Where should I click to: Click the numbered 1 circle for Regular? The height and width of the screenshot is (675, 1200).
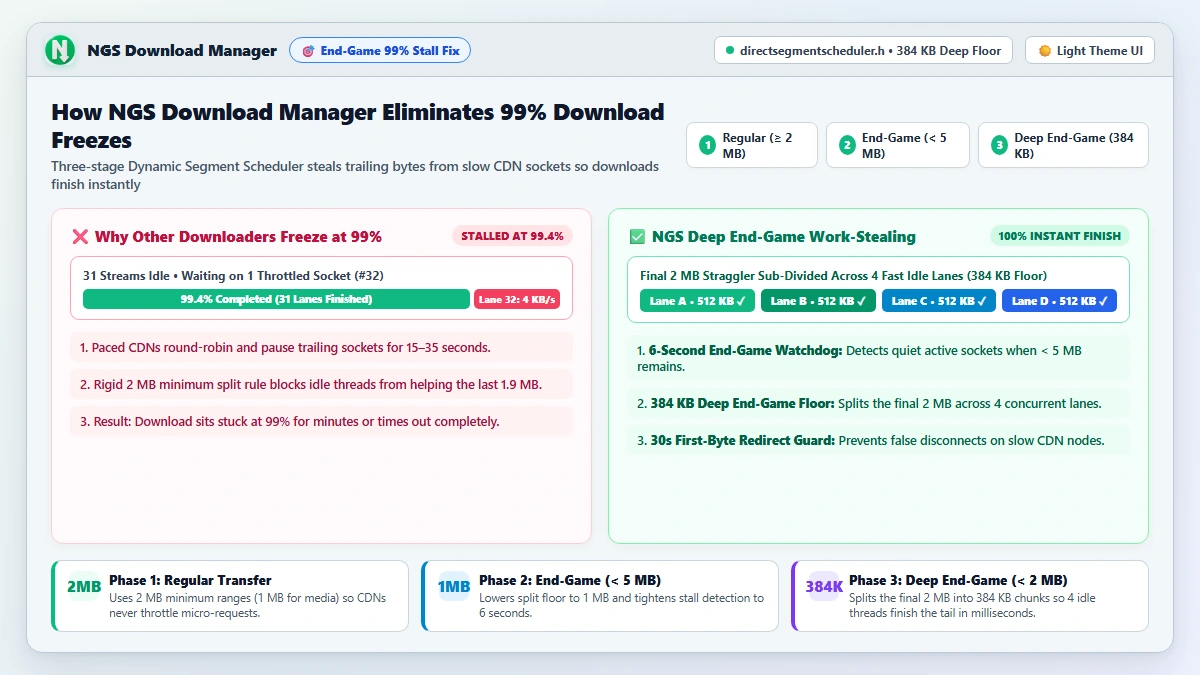pos(708,145)
